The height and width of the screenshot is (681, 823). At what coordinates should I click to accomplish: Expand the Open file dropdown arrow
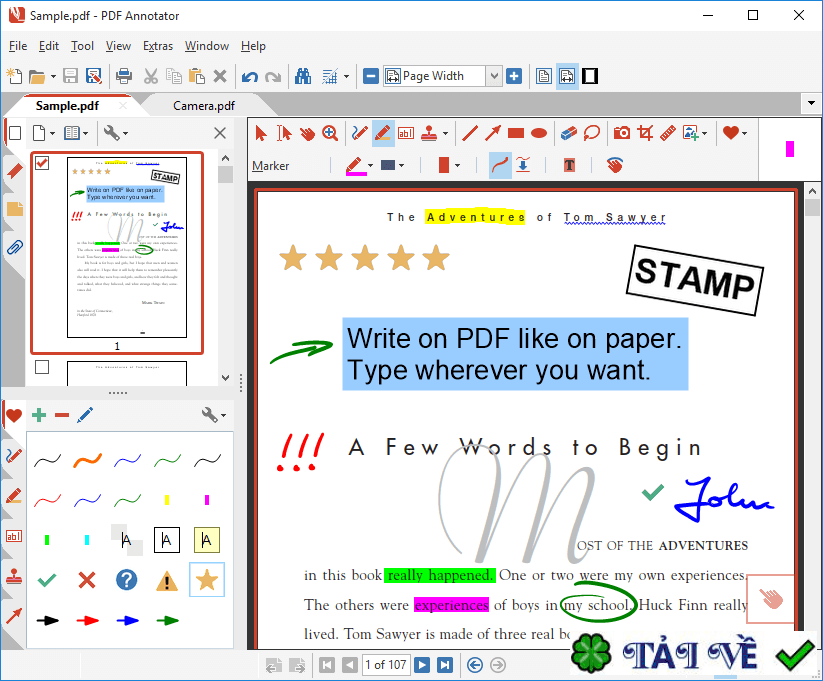click(x=53, y=77)
